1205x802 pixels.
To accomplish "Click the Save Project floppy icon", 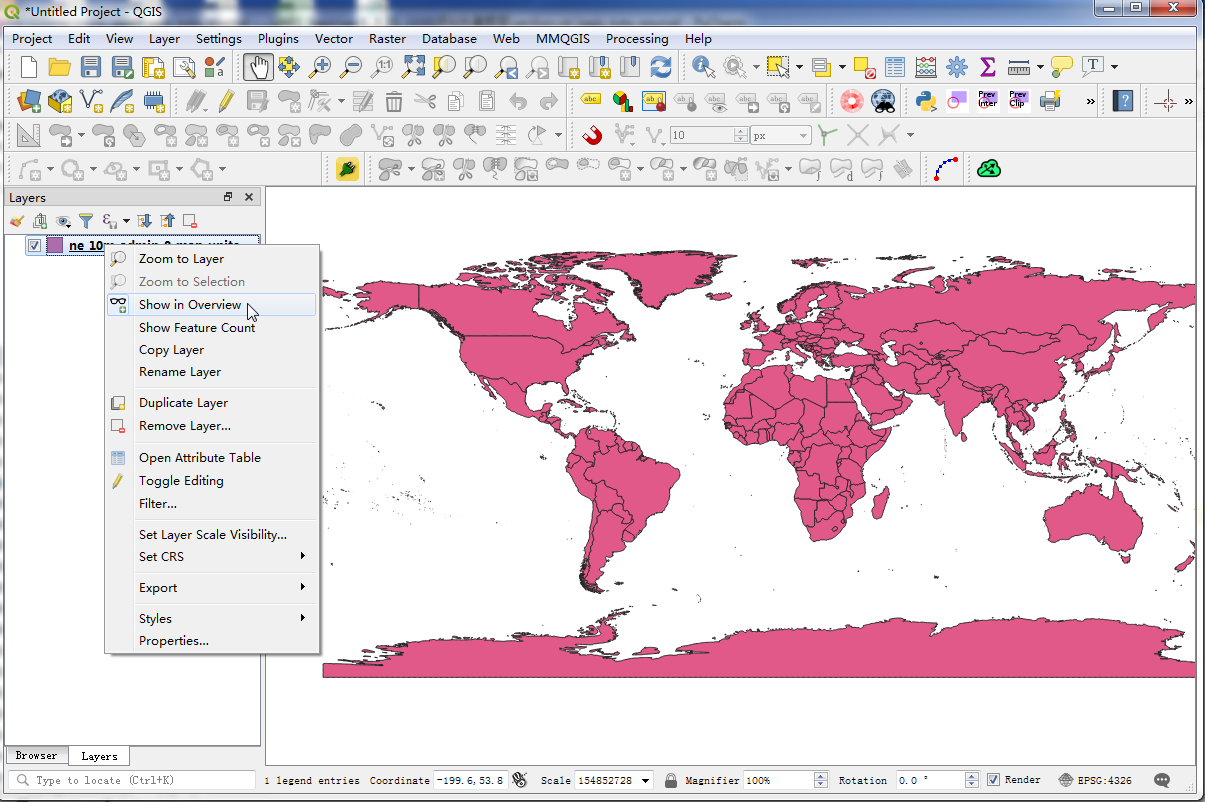I will tap(91, 67).
